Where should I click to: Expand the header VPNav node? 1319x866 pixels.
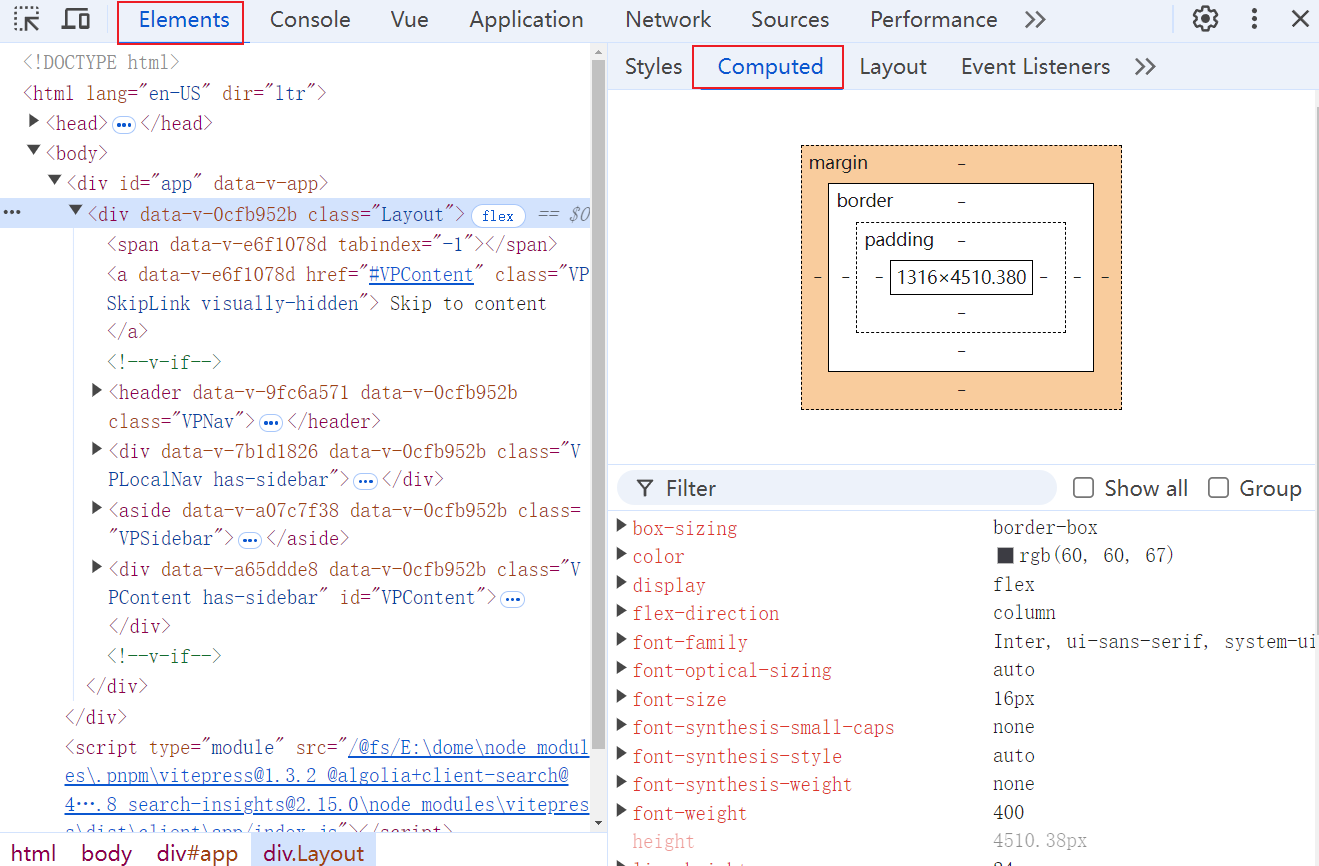click(x=97, y=391)
